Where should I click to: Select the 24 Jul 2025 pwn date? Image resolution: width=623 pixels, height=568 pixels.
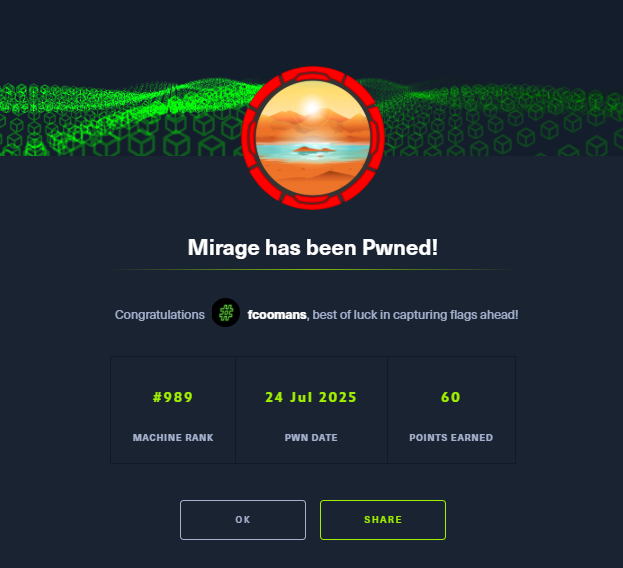[x=311, y=397]
